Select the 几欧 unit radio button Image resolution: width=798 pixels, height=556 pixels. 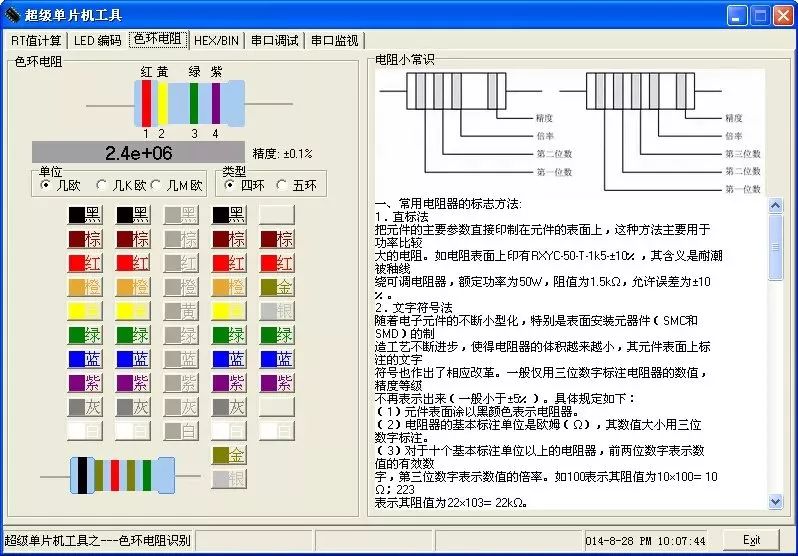61,185
